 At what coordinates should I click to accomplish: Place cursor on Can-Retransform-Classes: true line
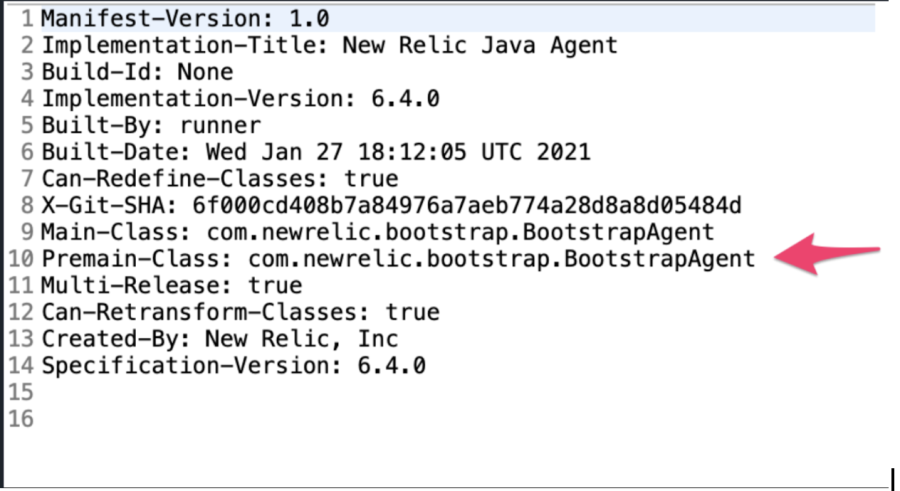click(240, 313)
